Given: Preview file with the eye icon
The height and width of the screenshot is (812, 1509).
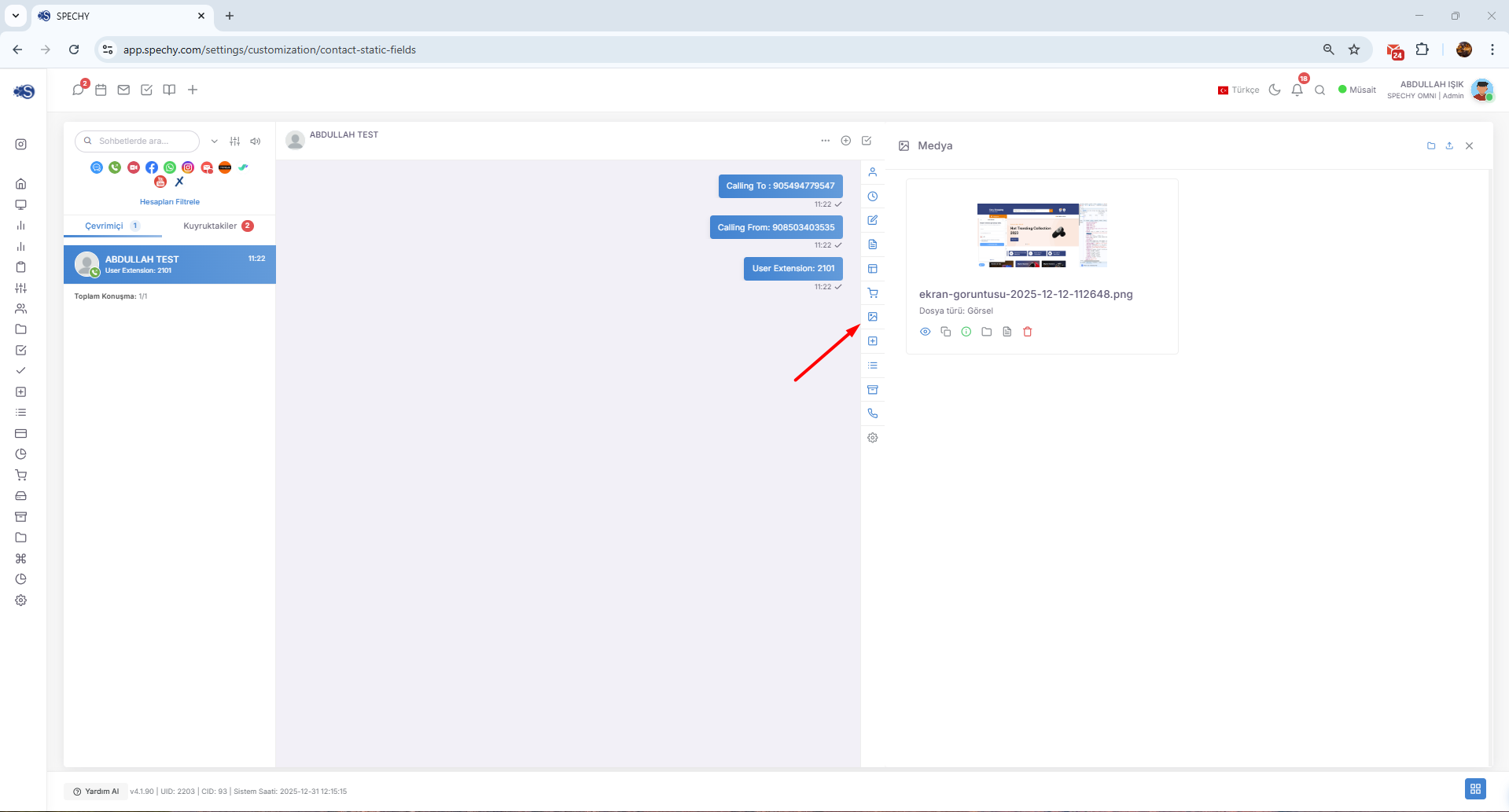Looking at the screenshot, I should 926,332.
